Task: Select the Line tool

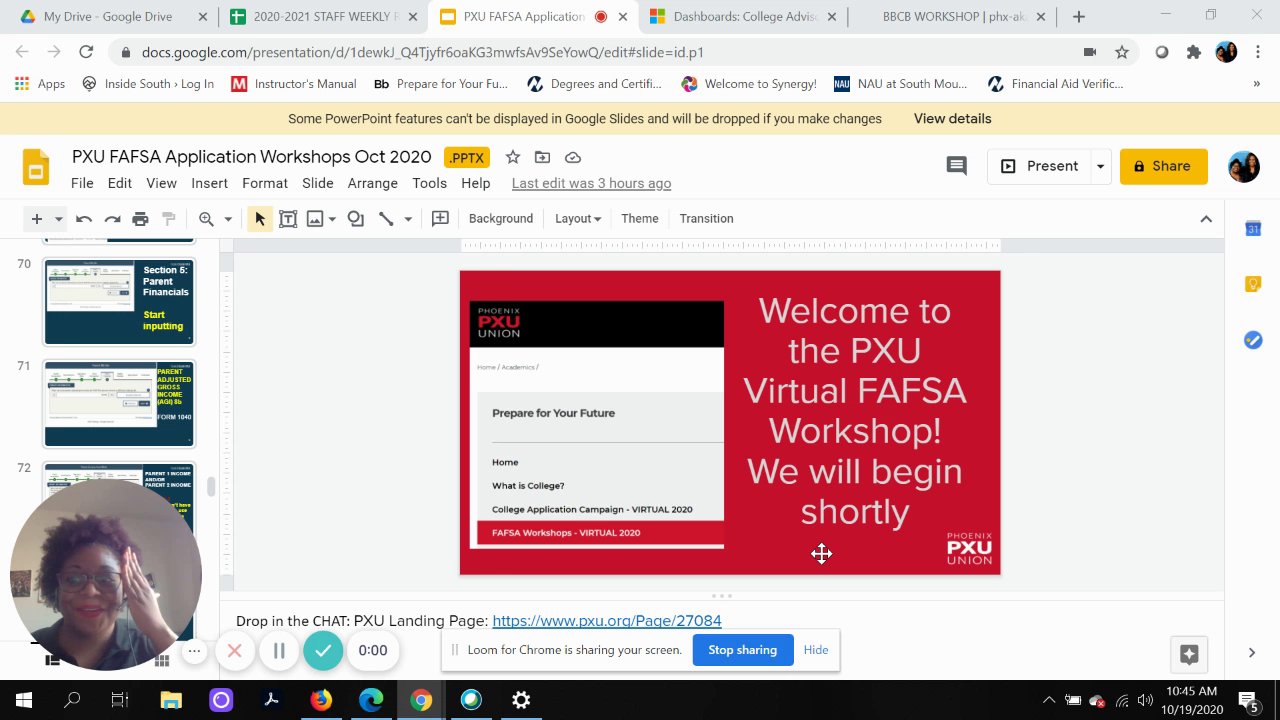Action: (386, 219)
